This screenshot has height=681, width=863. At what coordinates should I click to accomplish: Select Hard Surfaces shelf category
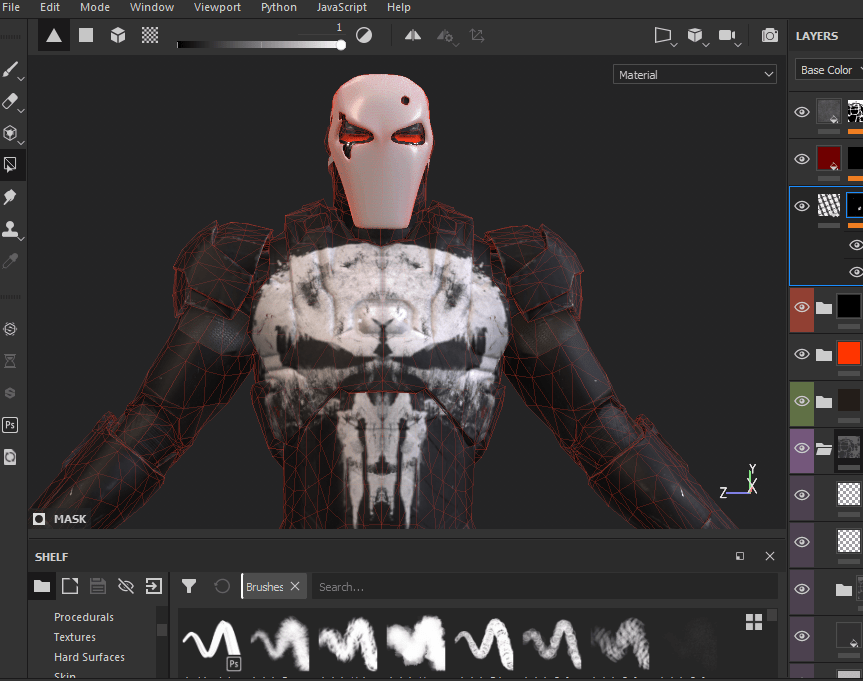89,657
